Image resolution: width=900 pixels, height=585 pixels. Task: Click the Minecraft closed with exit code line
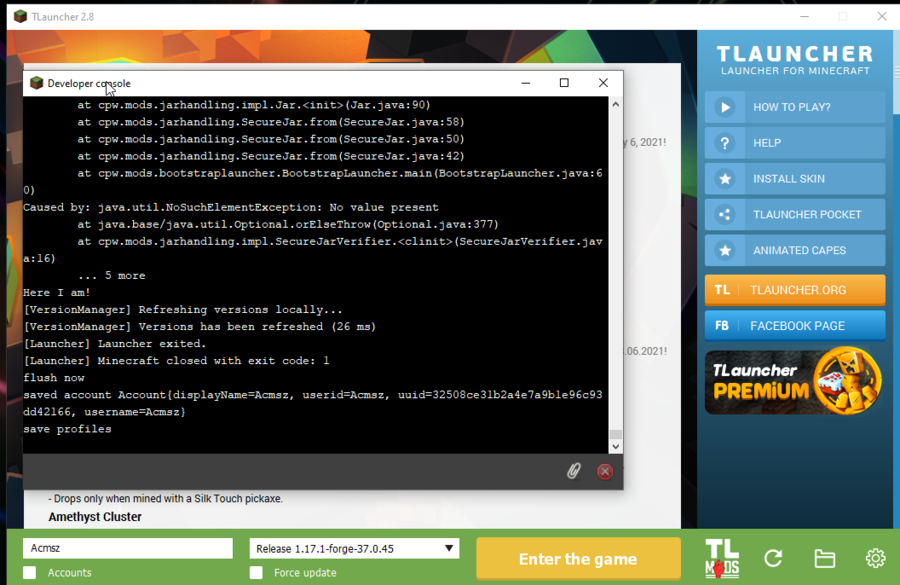coord(176,361)
